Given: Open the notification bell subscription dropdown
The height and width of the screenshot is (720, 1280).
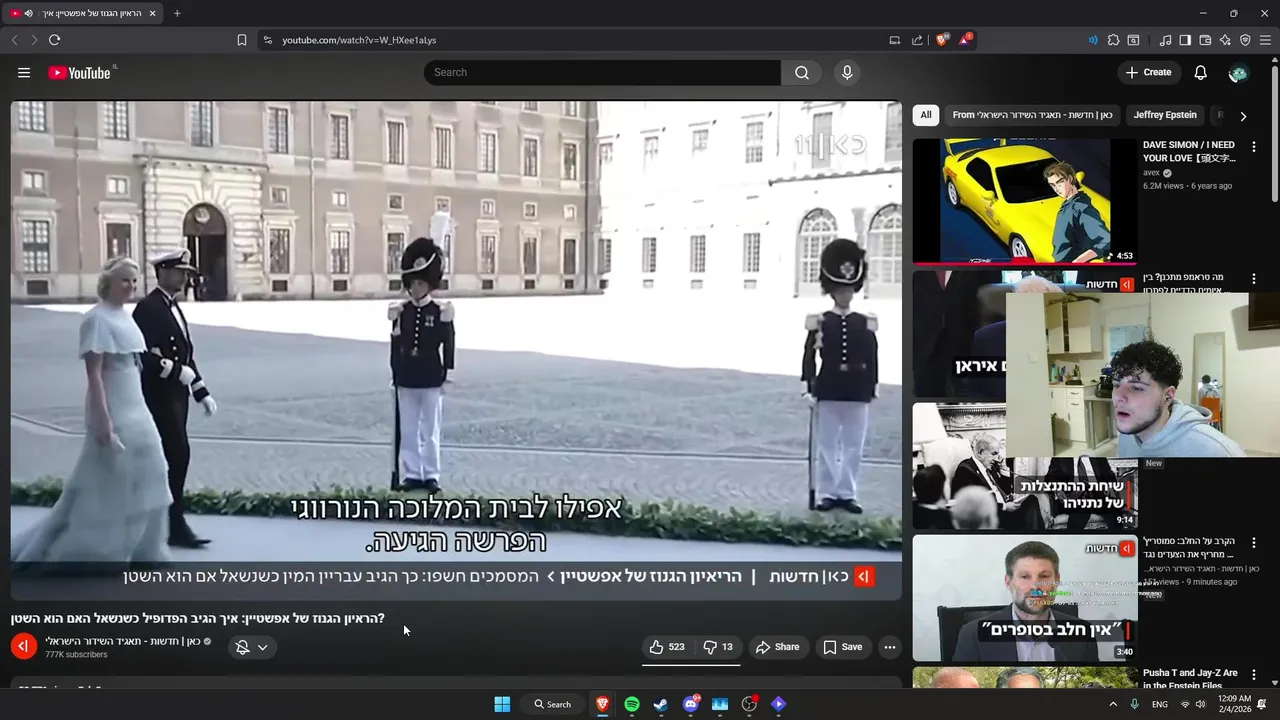Looking at the screenshot, I should 251,647.
